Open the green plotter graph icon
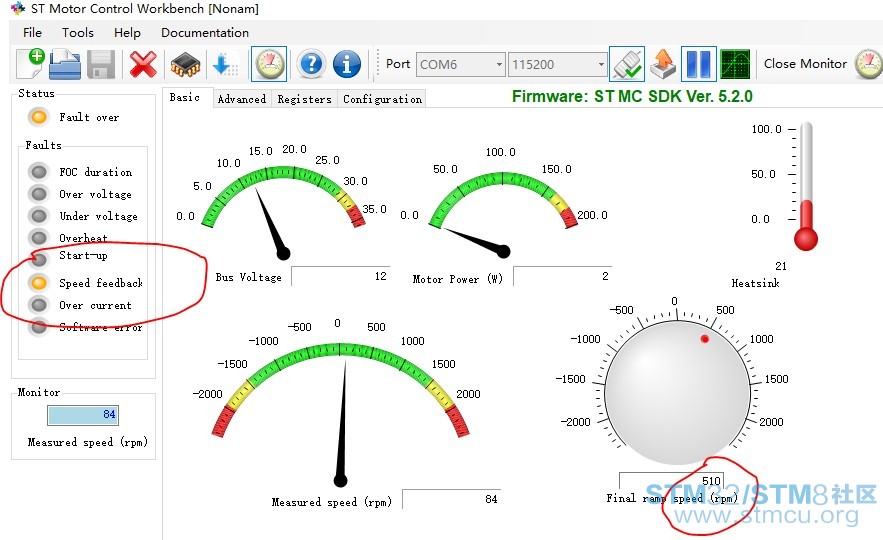Image resolution: width=883 pixels, height=540 pixels. (x=735, y=64)
